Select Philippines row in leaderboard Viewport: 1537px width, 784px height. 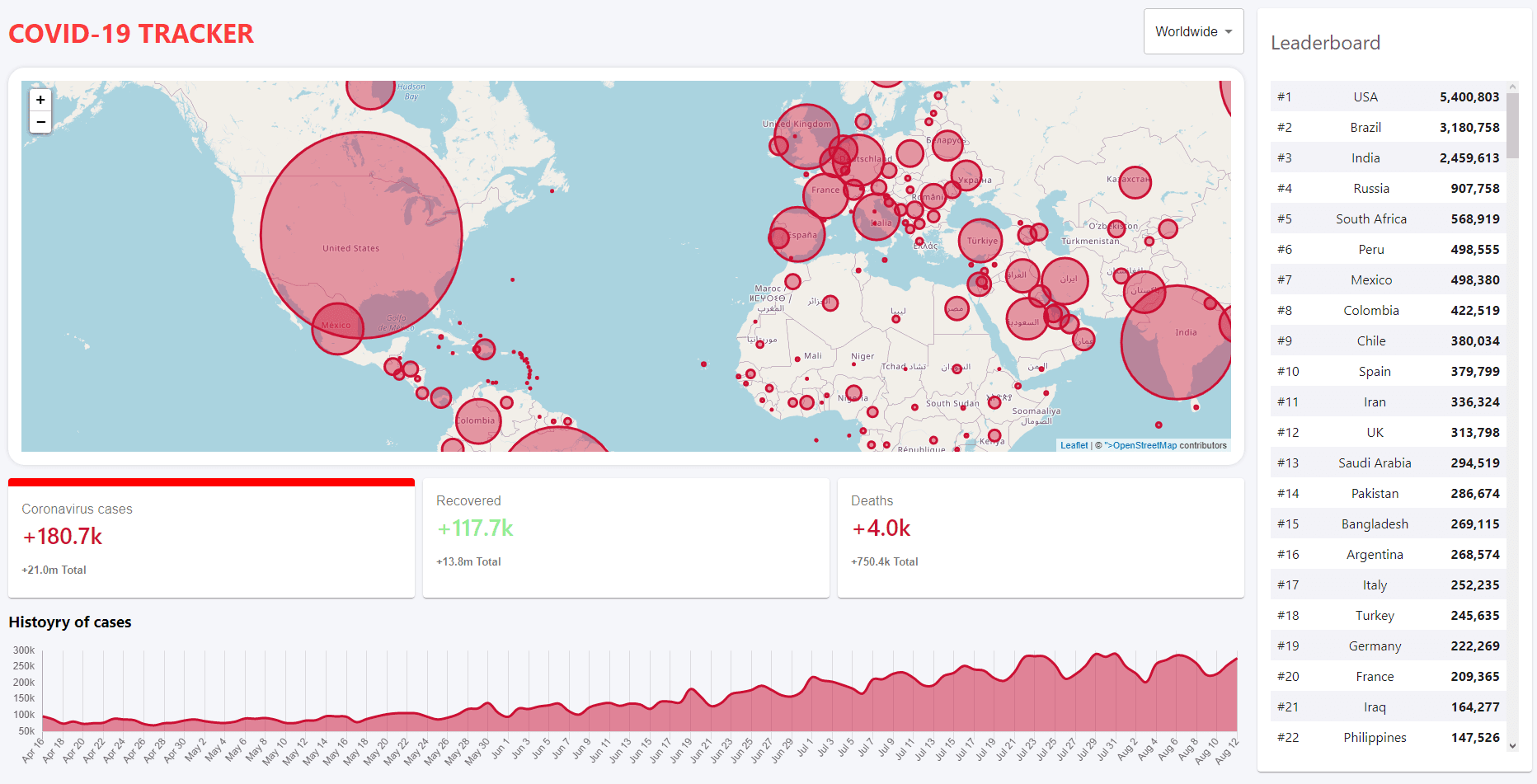pyautogui.click(x=1389, y=737)
